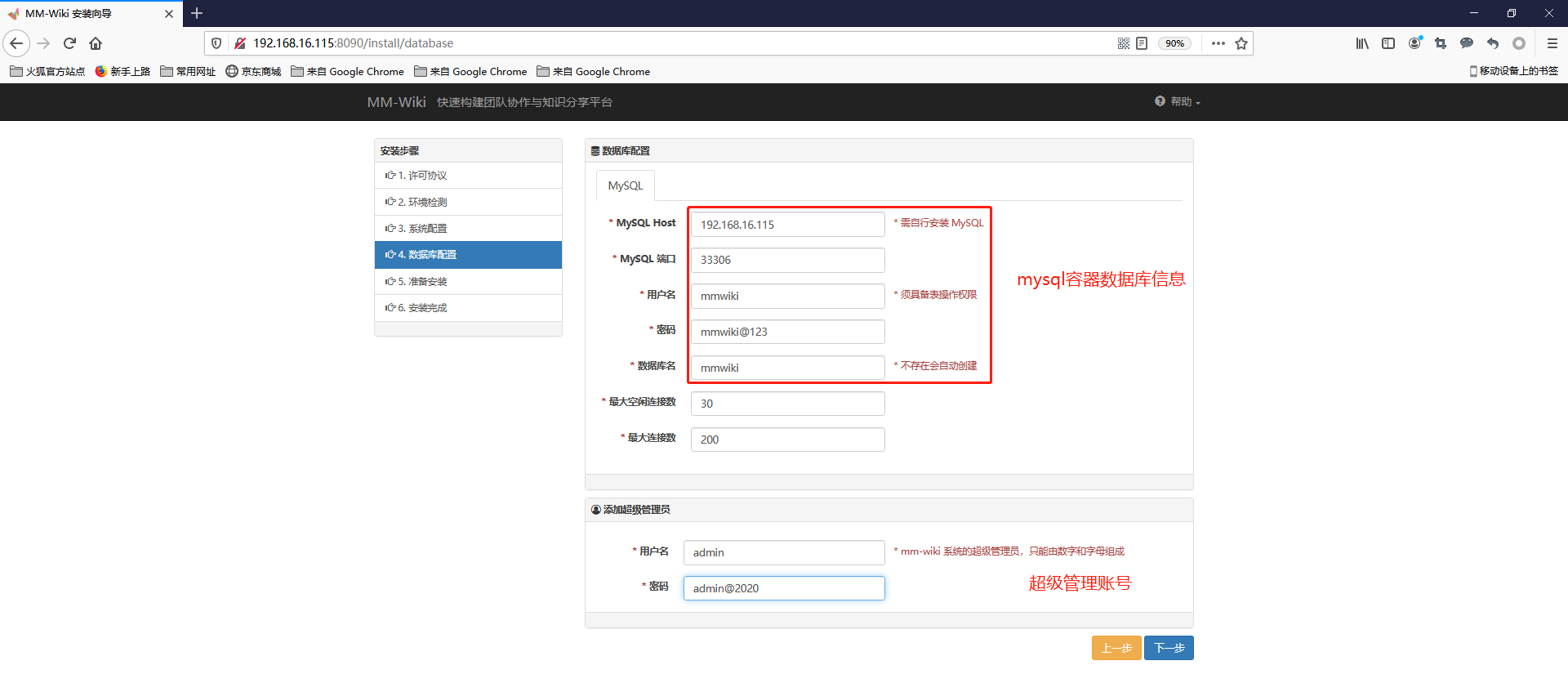This screenshot has width=1568, height=683.
Task: Click the 最大连接数 field
Action: (788, 440)
